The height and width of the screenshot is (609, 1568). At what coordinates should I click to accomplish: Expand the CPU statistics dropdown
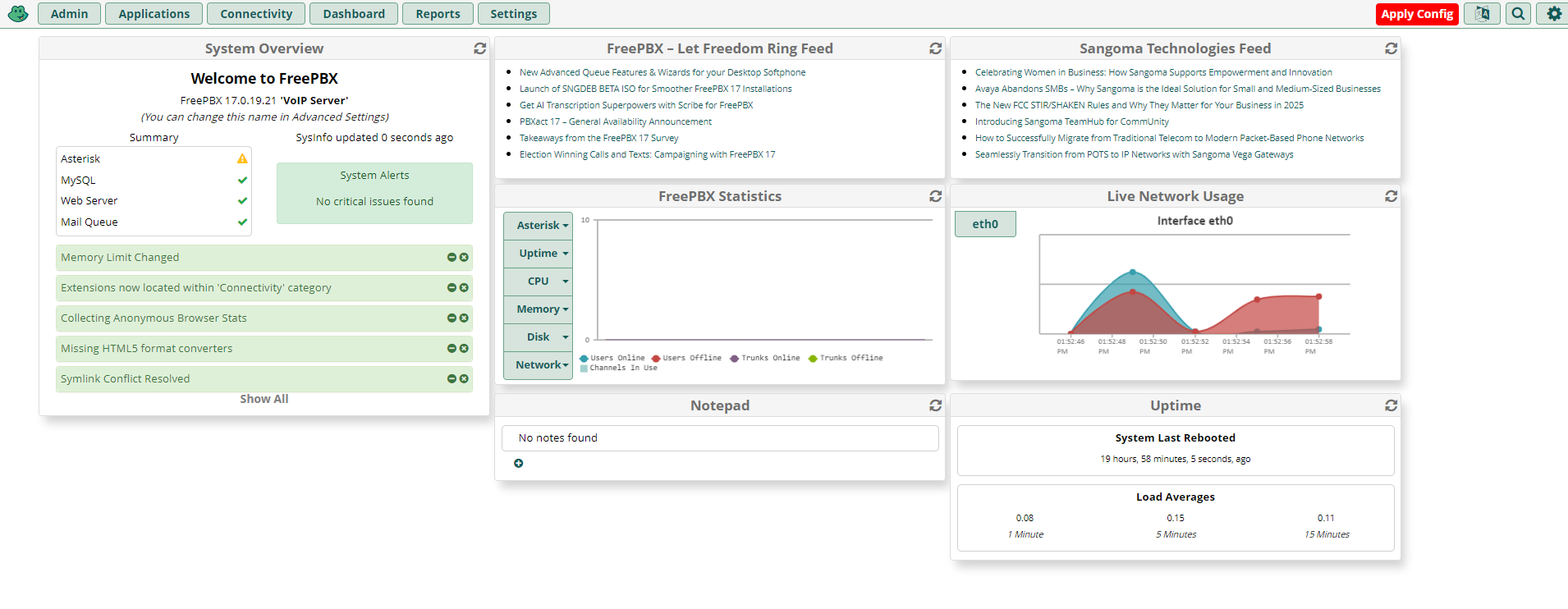pos(538,282)
